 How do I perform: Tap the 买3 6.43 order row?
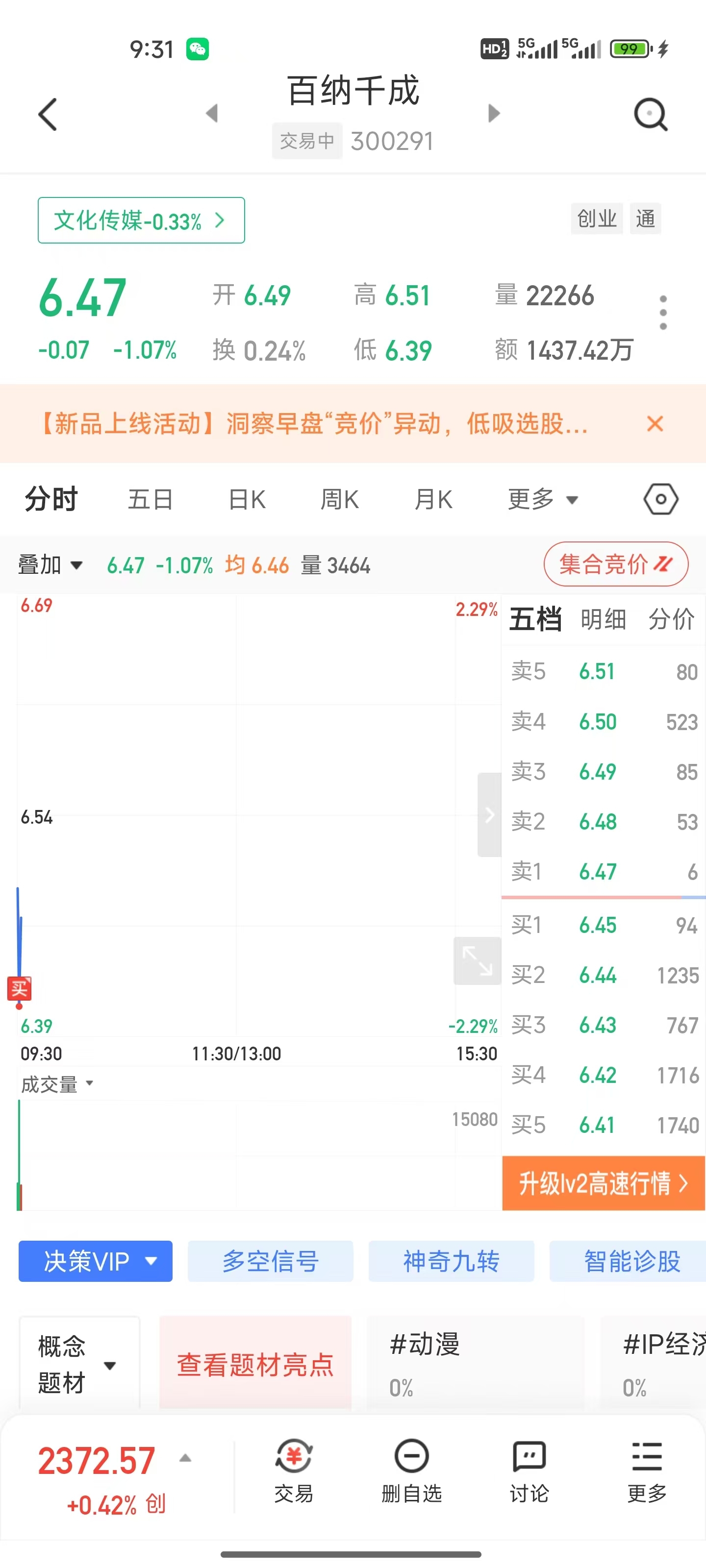point(603,1025)
